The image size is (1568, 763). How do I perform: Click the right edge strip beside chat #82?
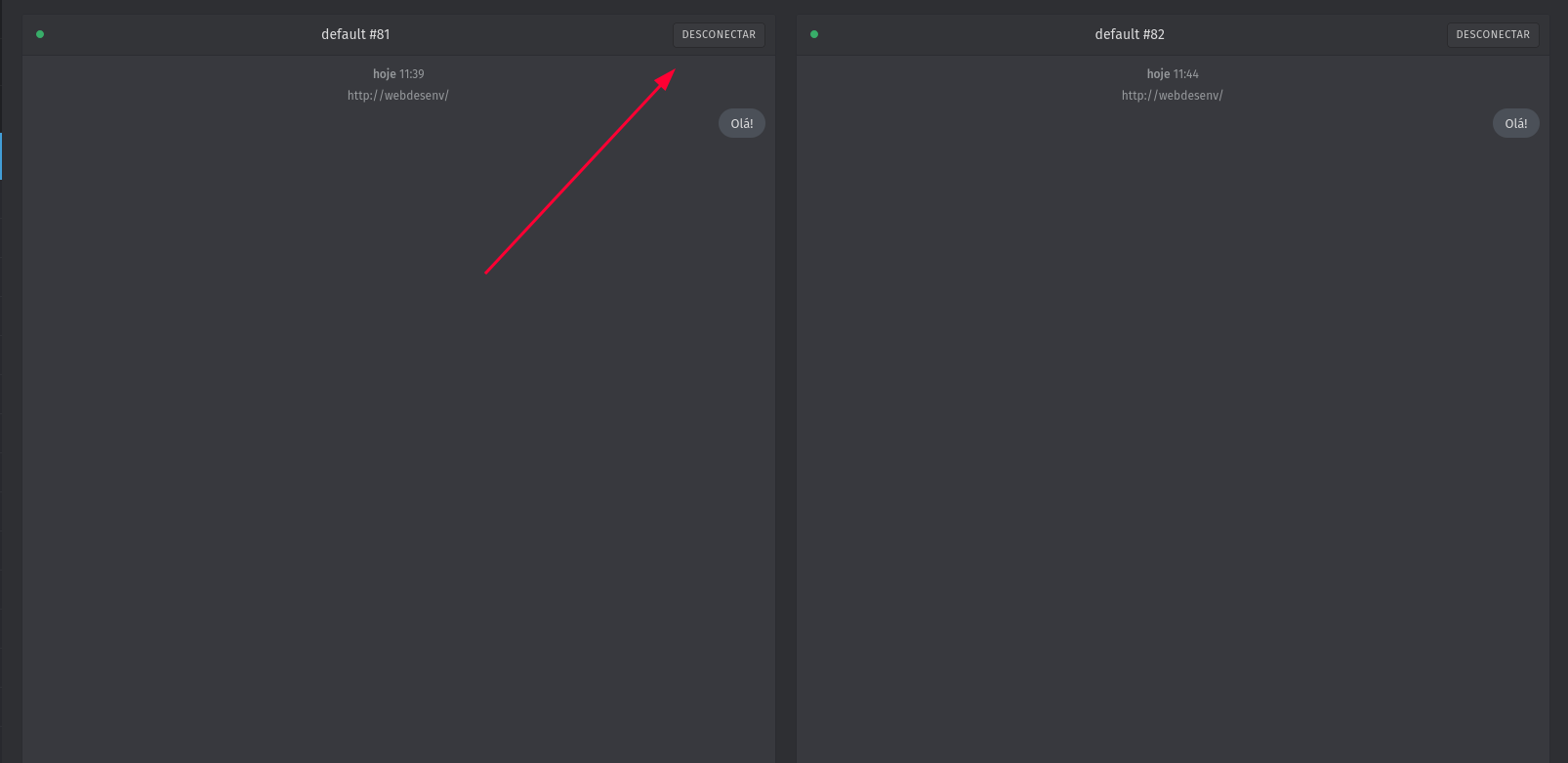[x=1558, y=391]
